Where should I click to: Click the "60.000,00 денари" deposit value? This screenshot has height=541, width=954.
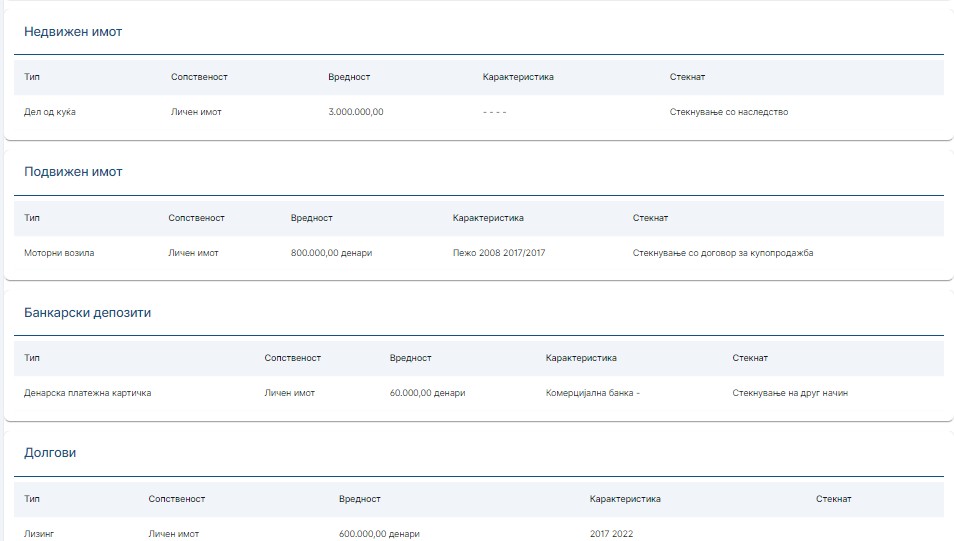427,393
